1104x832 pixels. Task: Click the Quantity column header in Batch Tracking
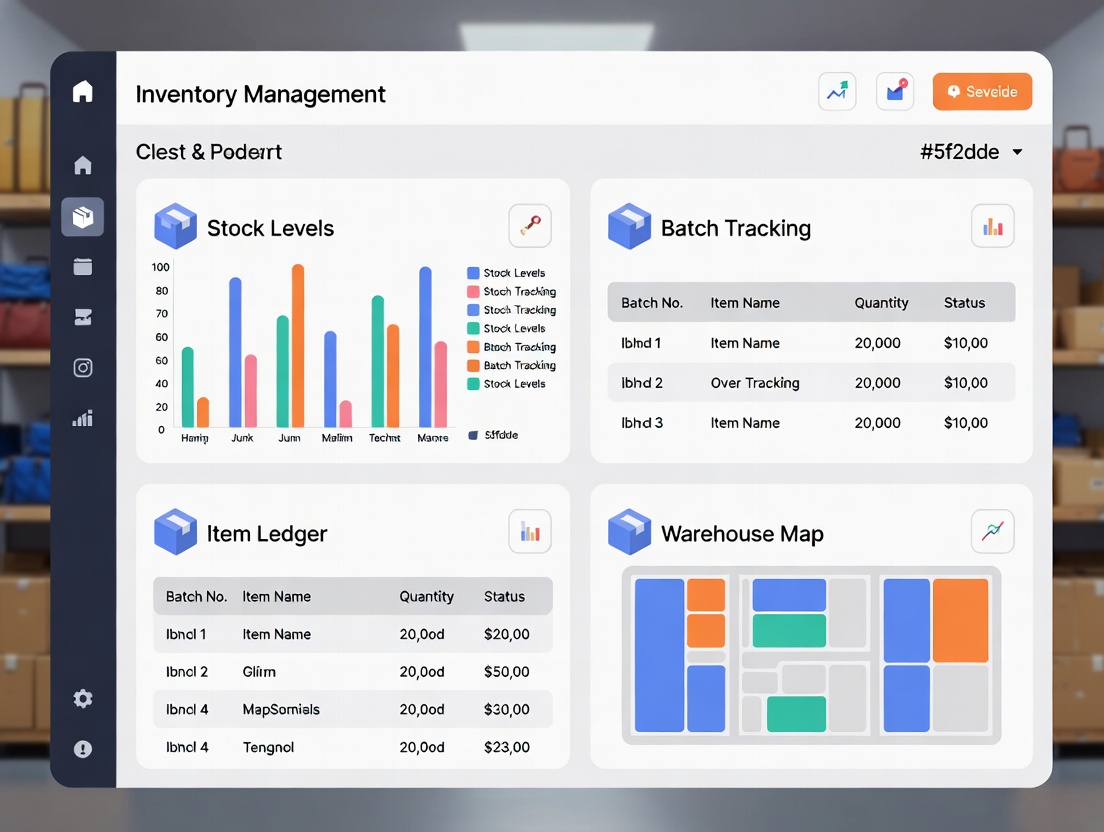tap(881, 303)
